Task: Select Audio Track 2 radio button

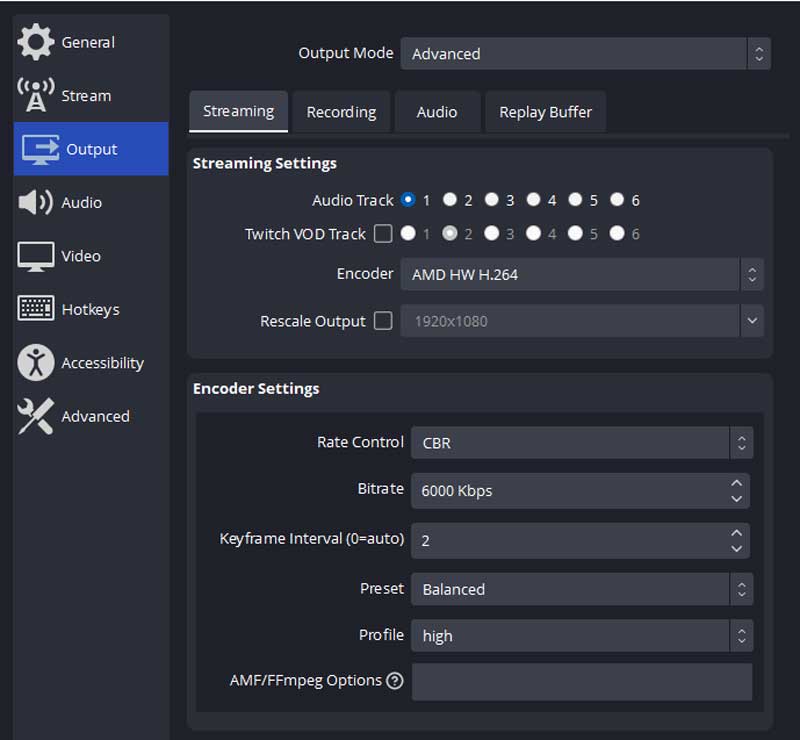Action: [x=449, y=200]
